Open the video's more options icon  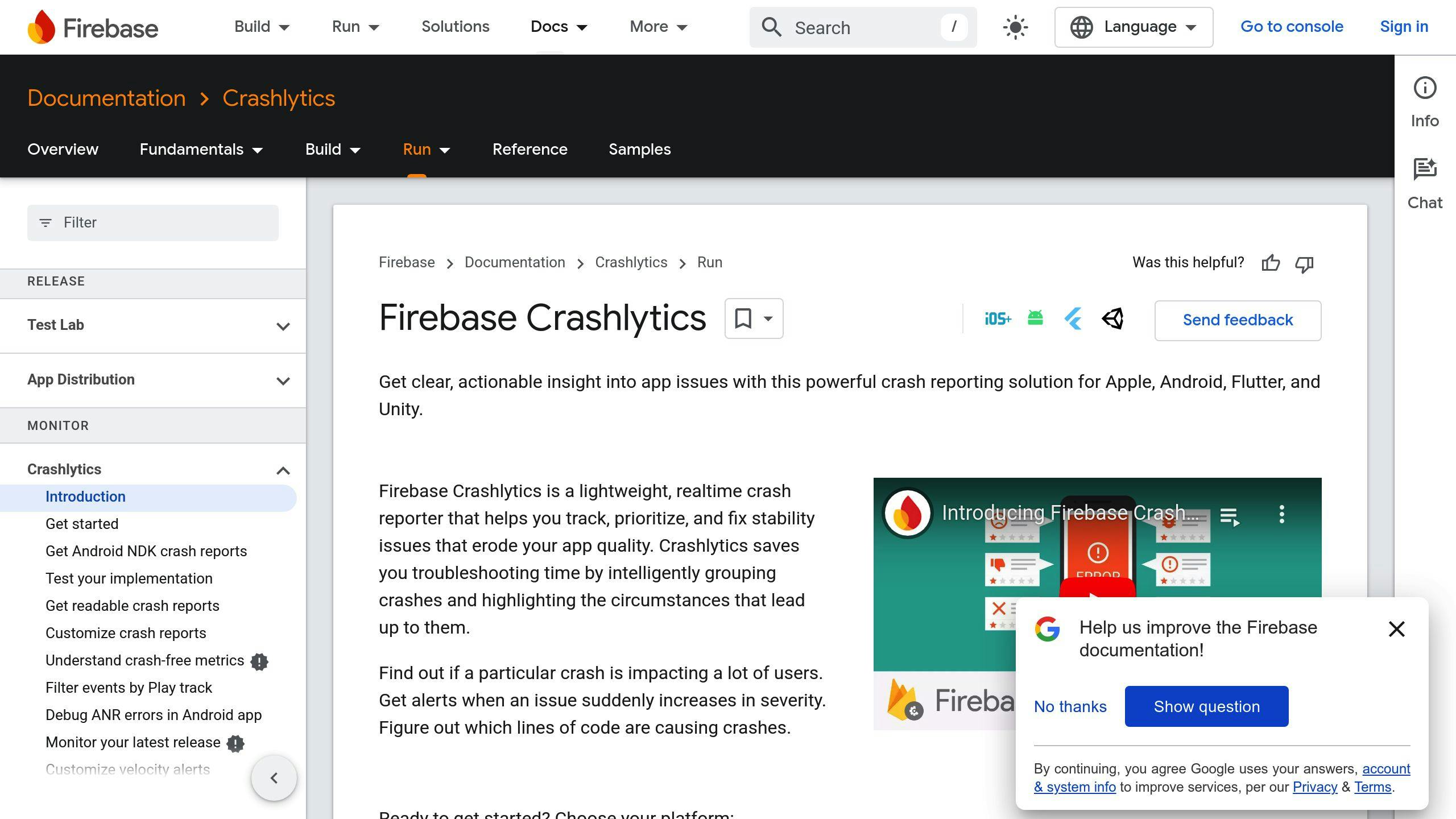pyautogui.click(x=1281, y=514)
